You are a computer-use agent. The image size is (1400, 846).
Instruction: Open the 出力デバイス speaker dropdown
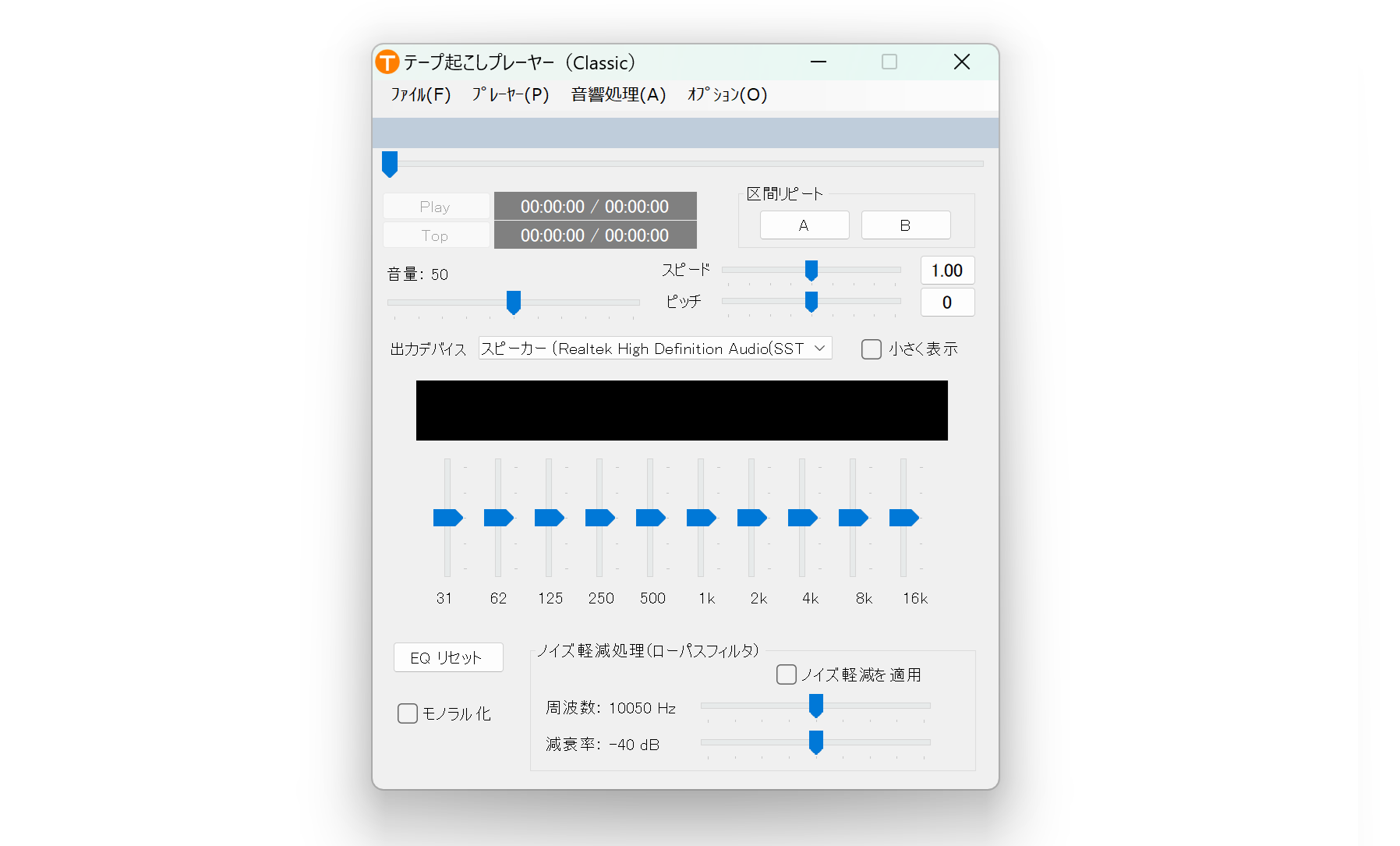(655, 349)
